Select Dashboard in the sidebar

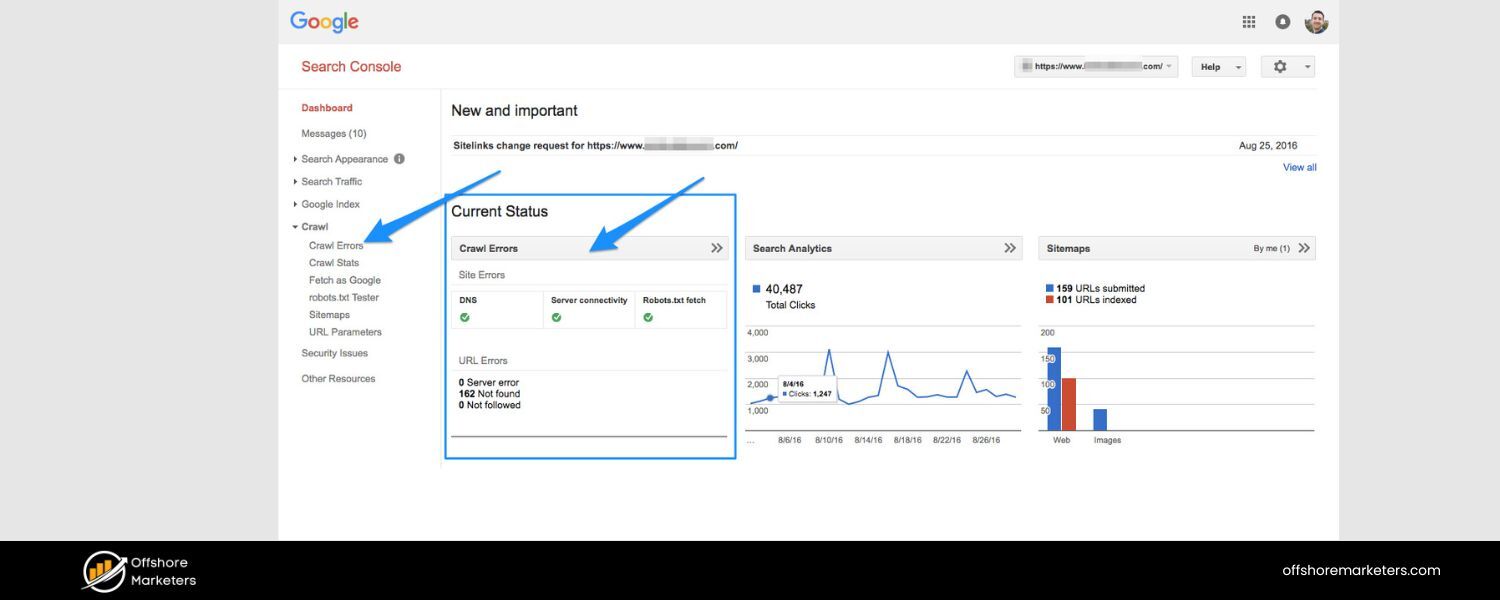(x=327, y=107)
